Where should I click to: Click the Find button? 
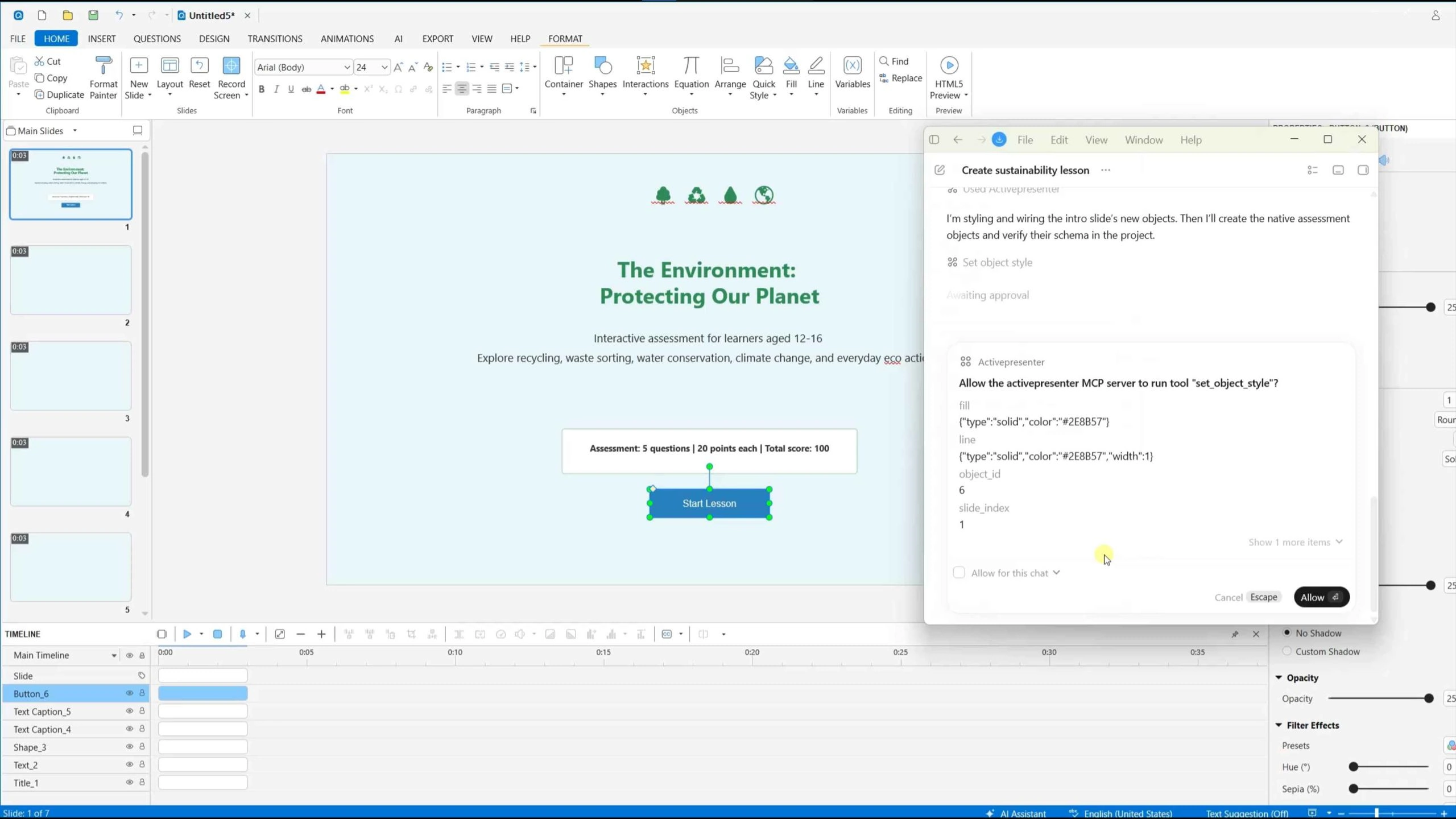click(894, 61)
